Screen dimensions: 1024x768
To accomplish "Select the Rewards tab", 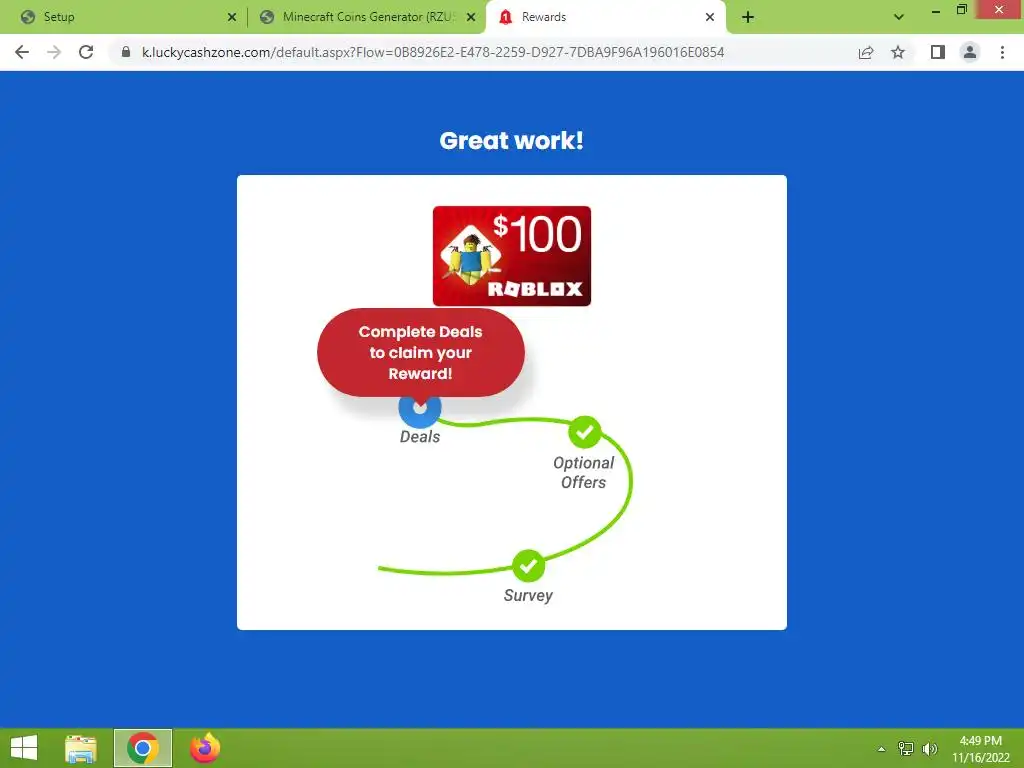I will click(605, 17).
